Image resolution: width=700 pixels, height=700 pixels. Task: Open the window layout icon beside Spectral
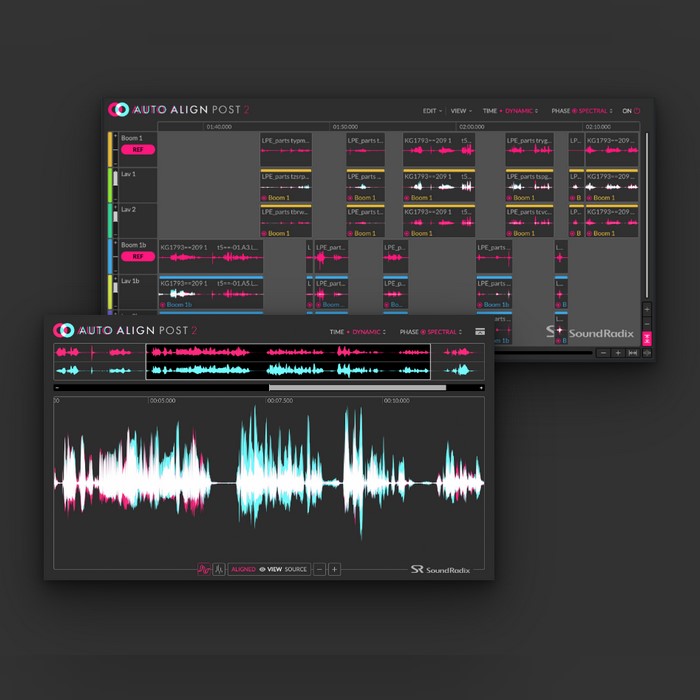pyautogui.click(x=480, y=331)
